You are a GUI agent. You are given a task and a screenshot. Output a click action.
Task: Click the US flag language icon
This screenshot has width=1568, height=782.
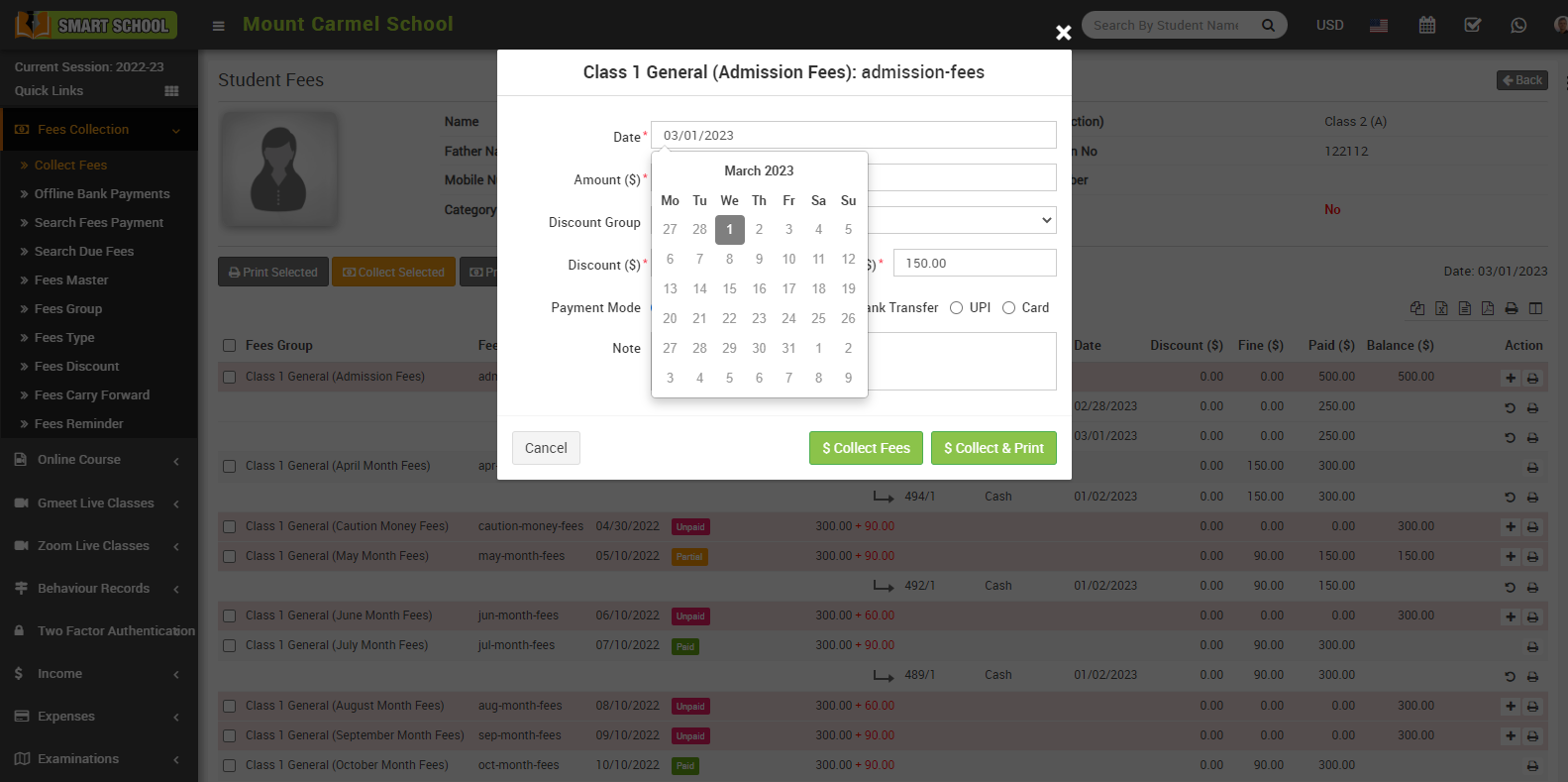click(1378, 25)
